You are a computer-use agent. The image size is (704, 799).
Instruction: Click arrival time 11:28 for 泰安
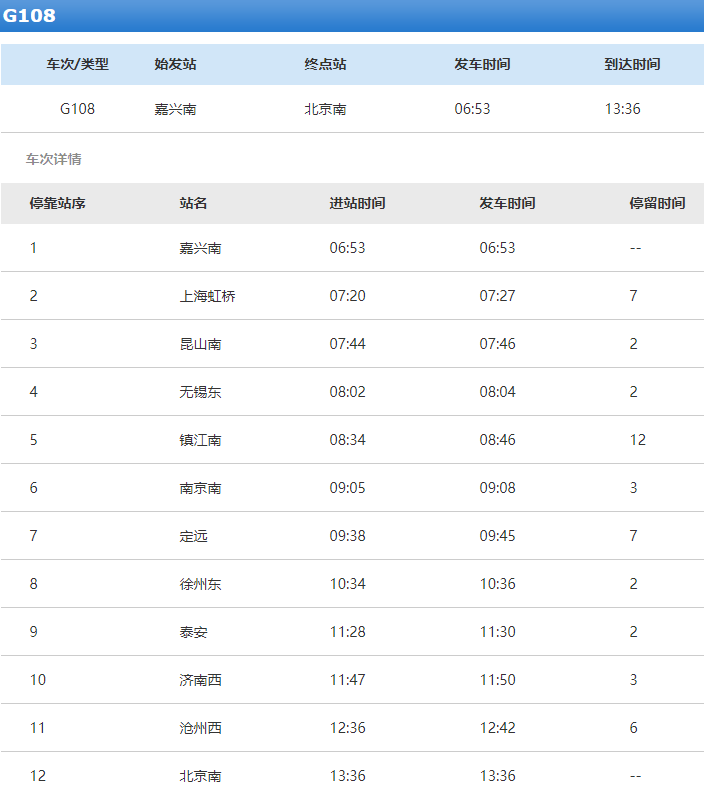click(347, 631)
